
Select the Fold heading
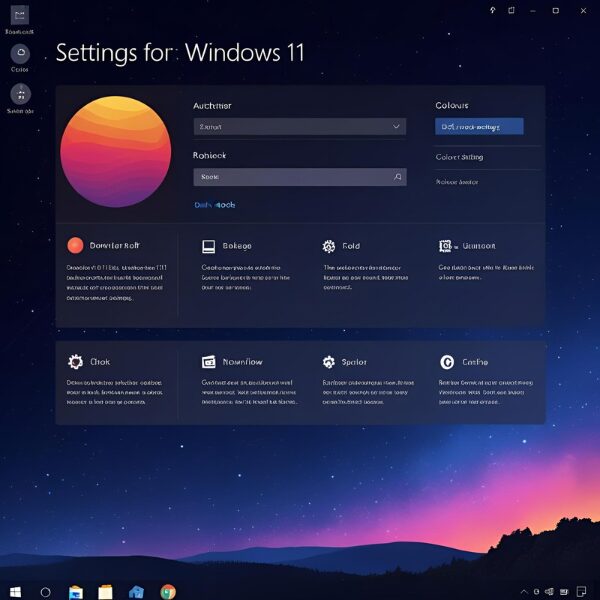351,246
